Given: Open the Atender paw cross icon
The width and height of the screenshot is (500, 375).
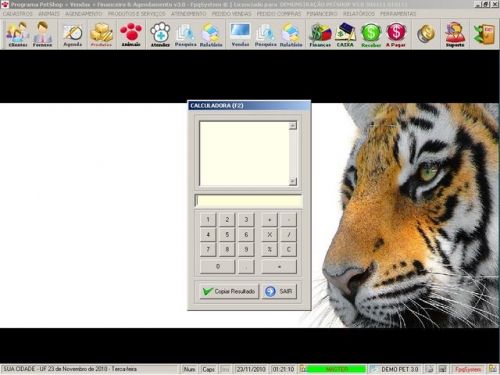Looking at the screenshot, I should point(160,34).
